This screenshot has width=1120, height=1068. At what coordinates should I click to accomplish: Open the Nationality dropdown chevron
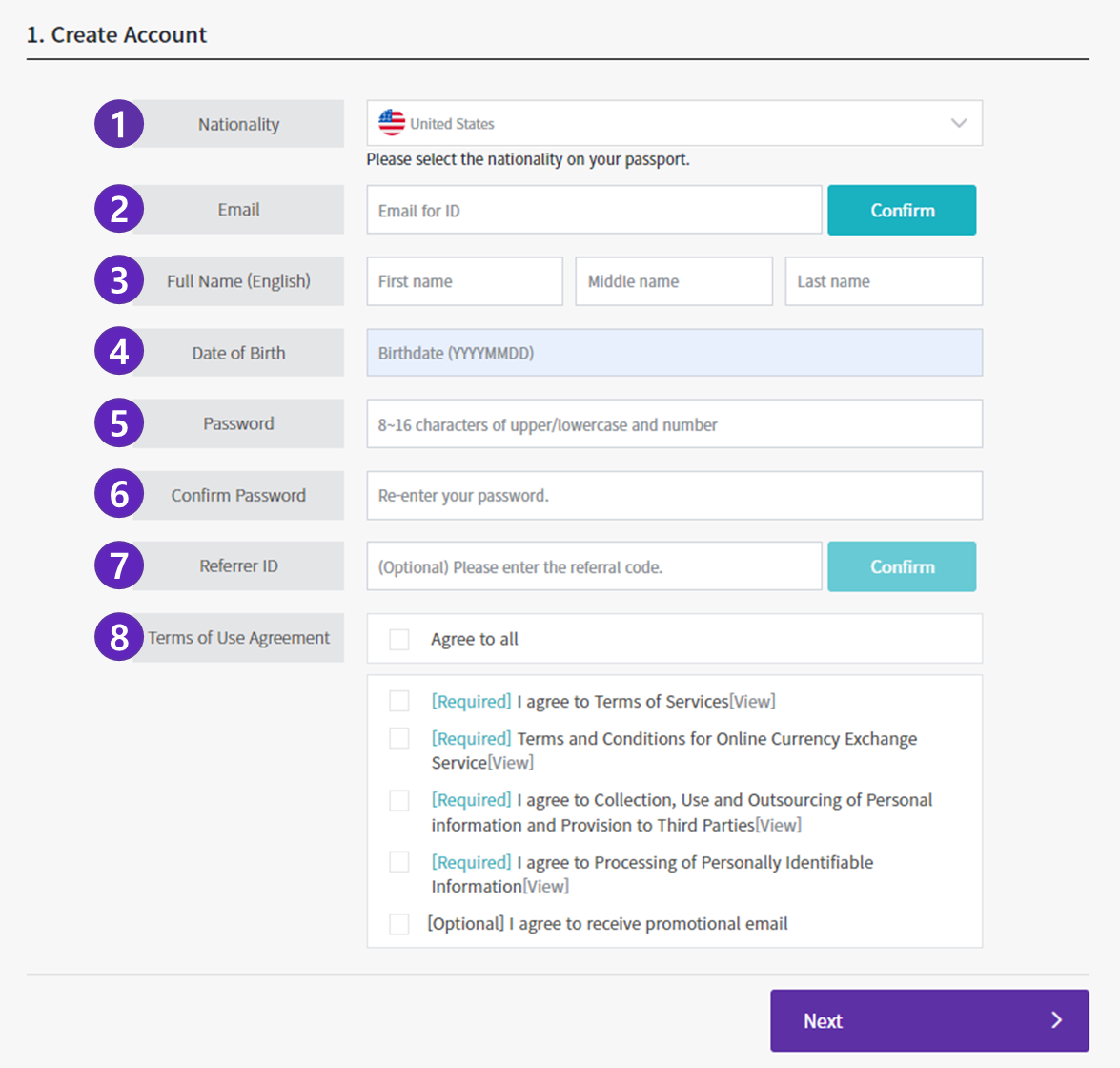[959, 123]
